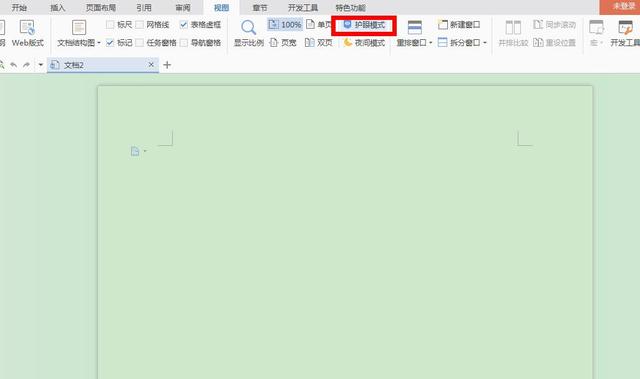
Task: Enable the 任务窗格 task pane checkbox
Action: pos(140,42)
